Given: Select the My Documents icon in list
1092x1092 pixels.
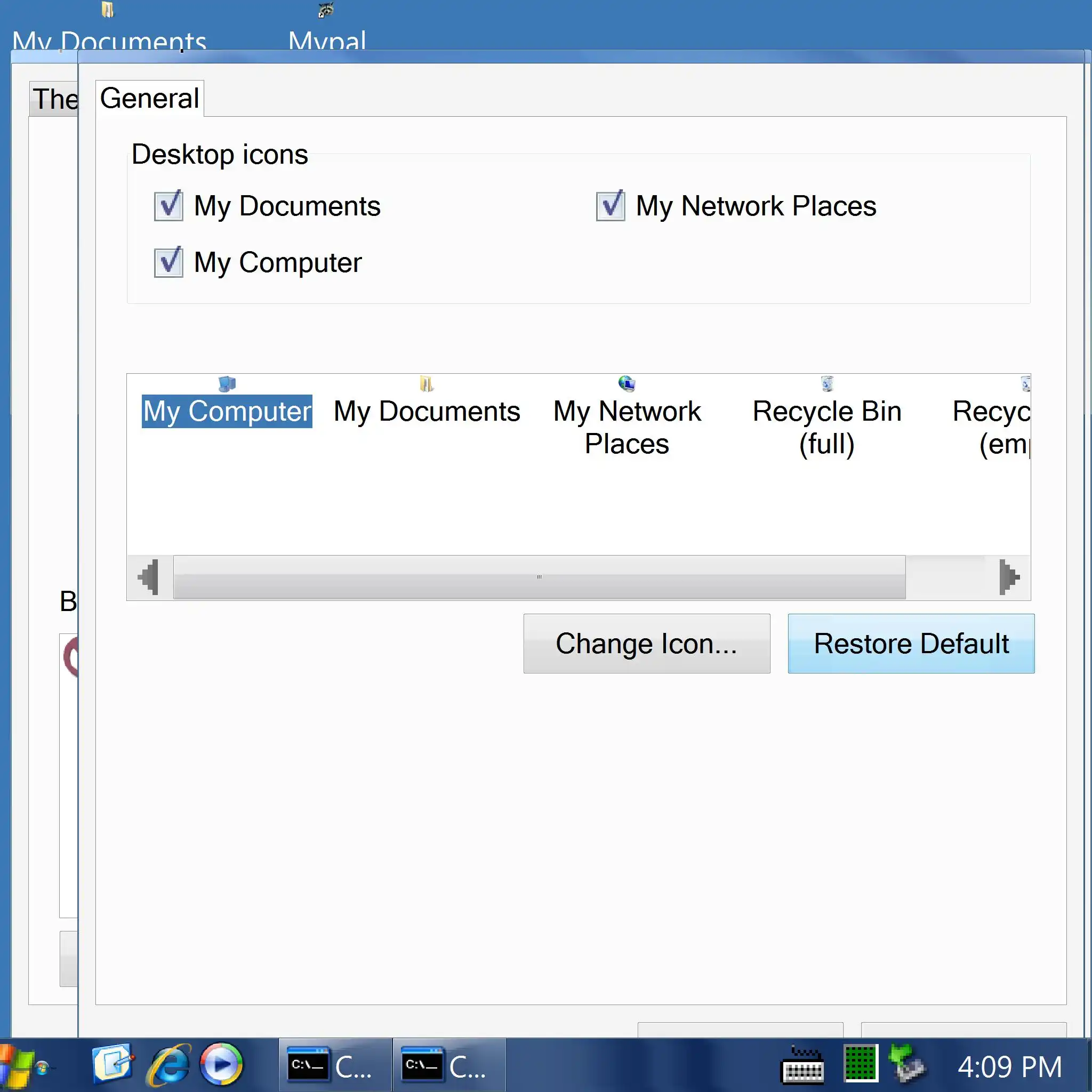Looking at the screenshot, I should [x=426, y=410].
